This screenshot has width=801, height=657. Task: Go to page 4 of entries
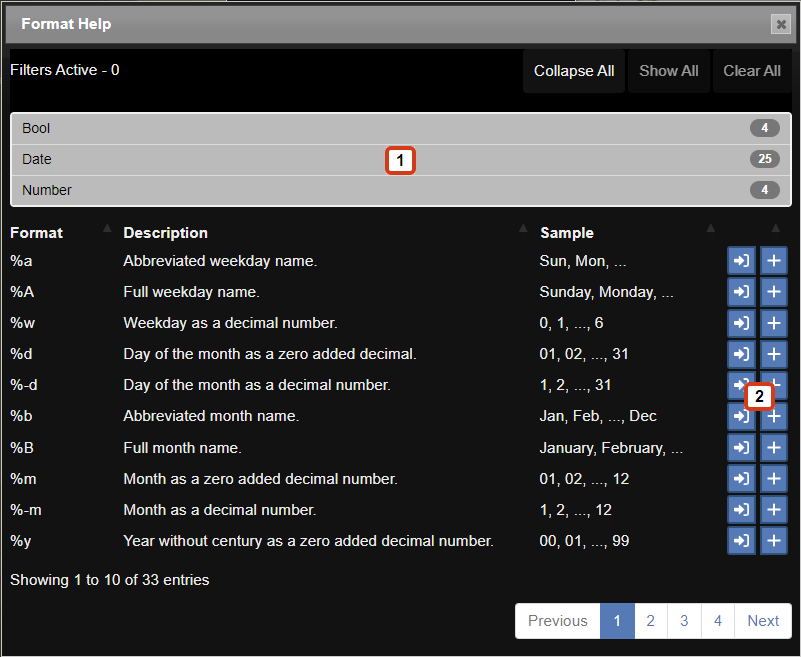coord(717,621)
